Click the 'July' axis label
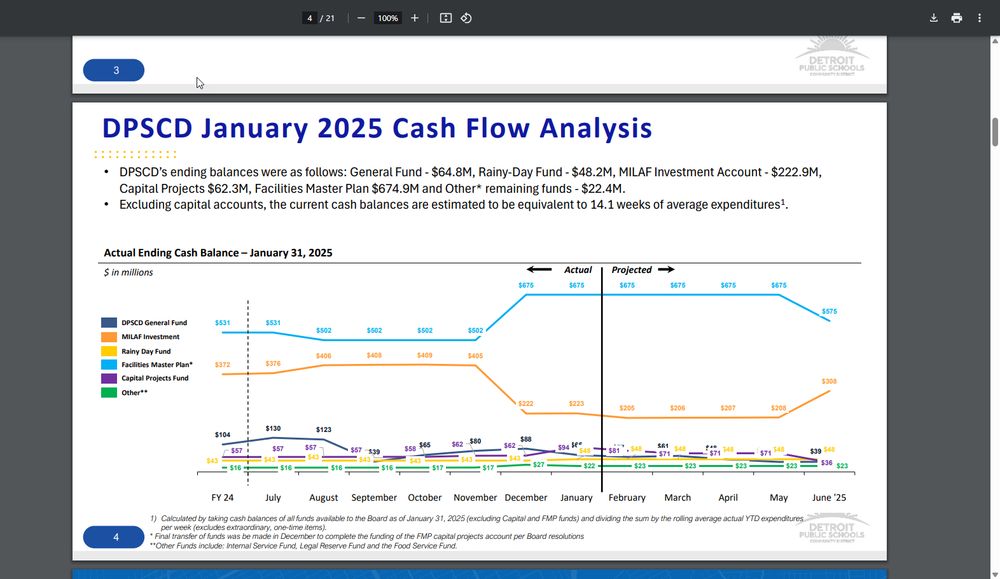 pos(273,497)
